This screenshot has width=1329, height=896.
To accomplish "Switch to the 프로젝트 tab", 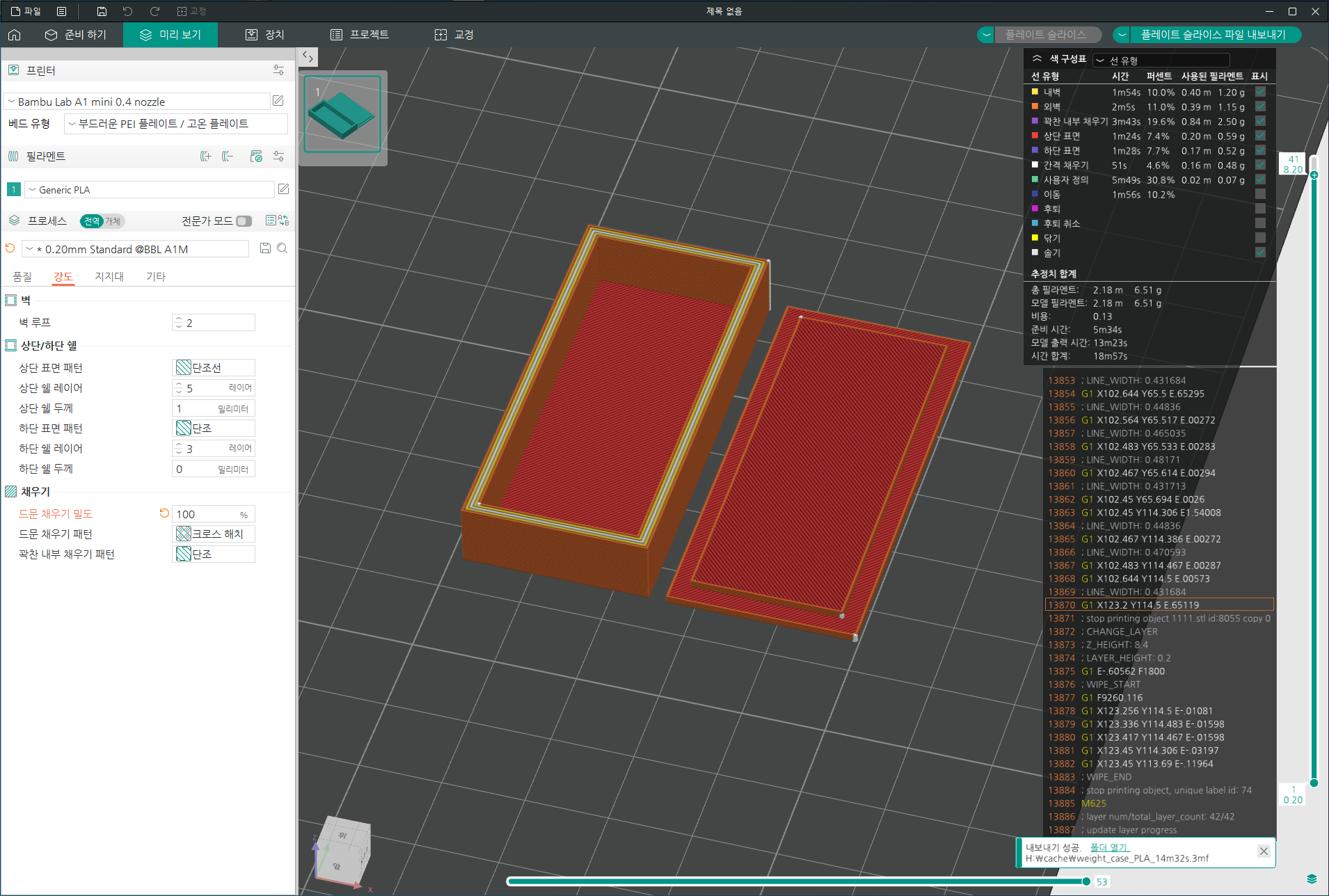I will (360, 35).
